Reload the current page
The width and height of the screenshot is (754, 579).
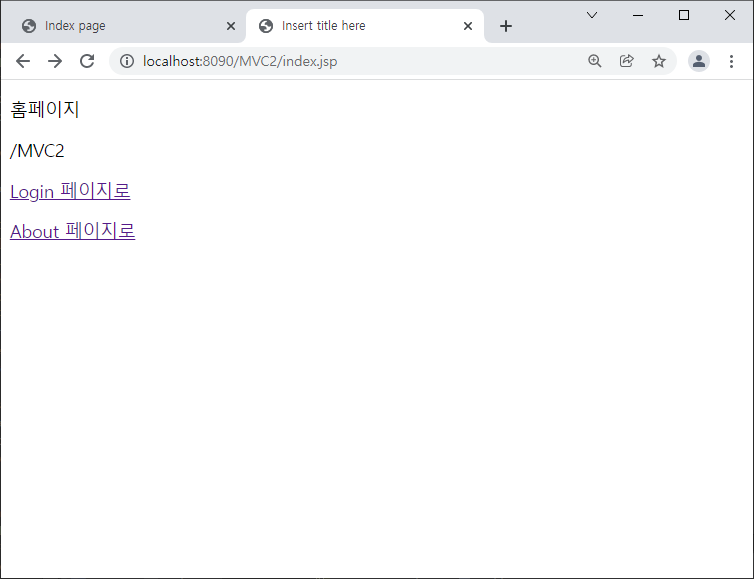pyautogui.click(x=87, y=61)
